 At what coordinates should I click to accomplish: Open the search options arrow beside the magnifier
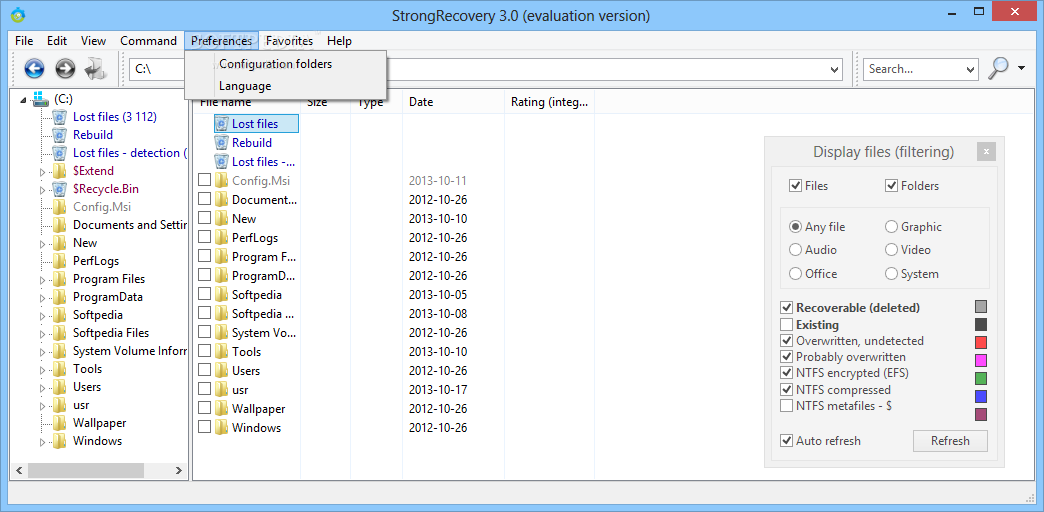point(1021,68)
